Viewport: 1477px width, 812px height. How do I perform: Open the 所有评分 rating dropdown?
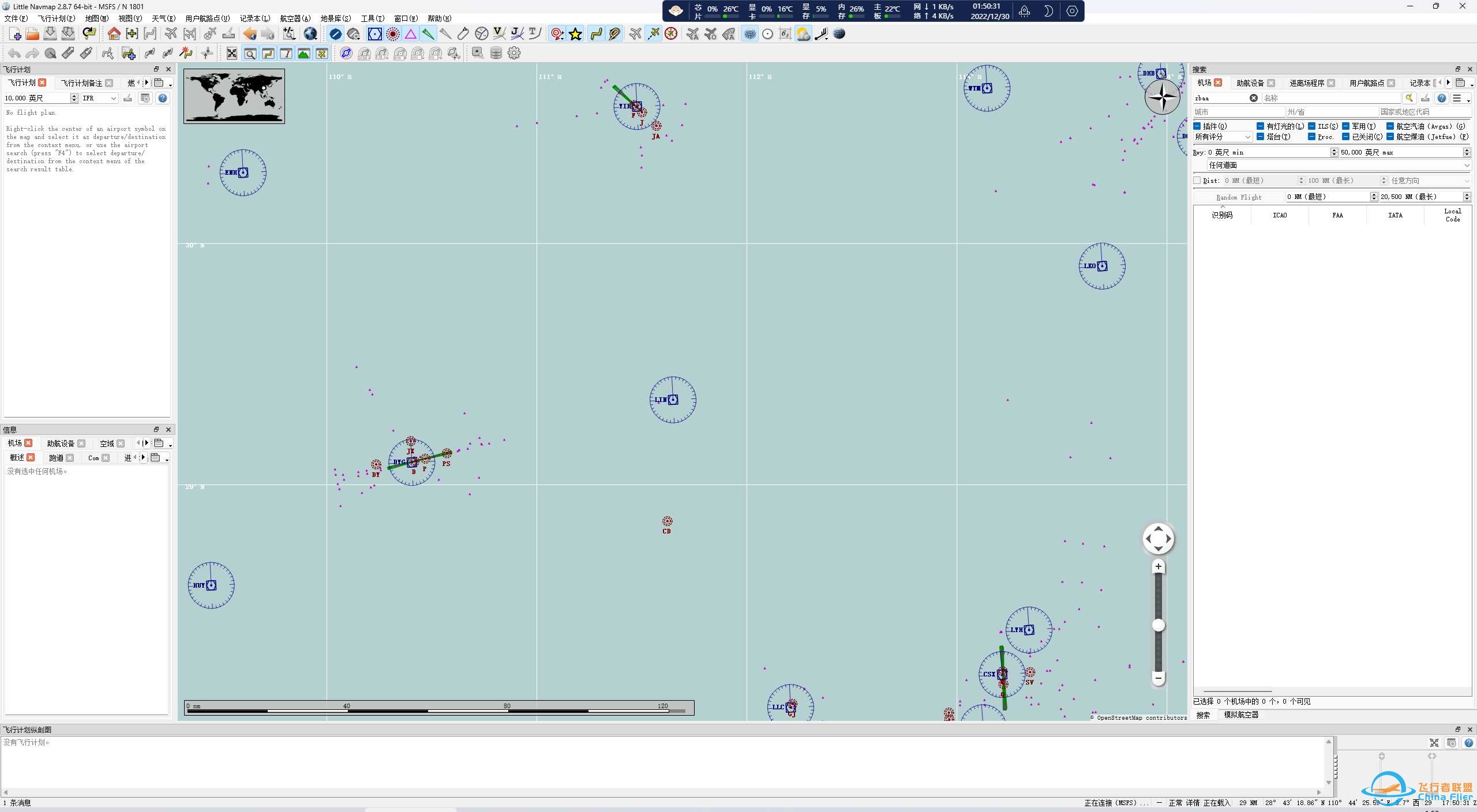tap(1223, 137)
